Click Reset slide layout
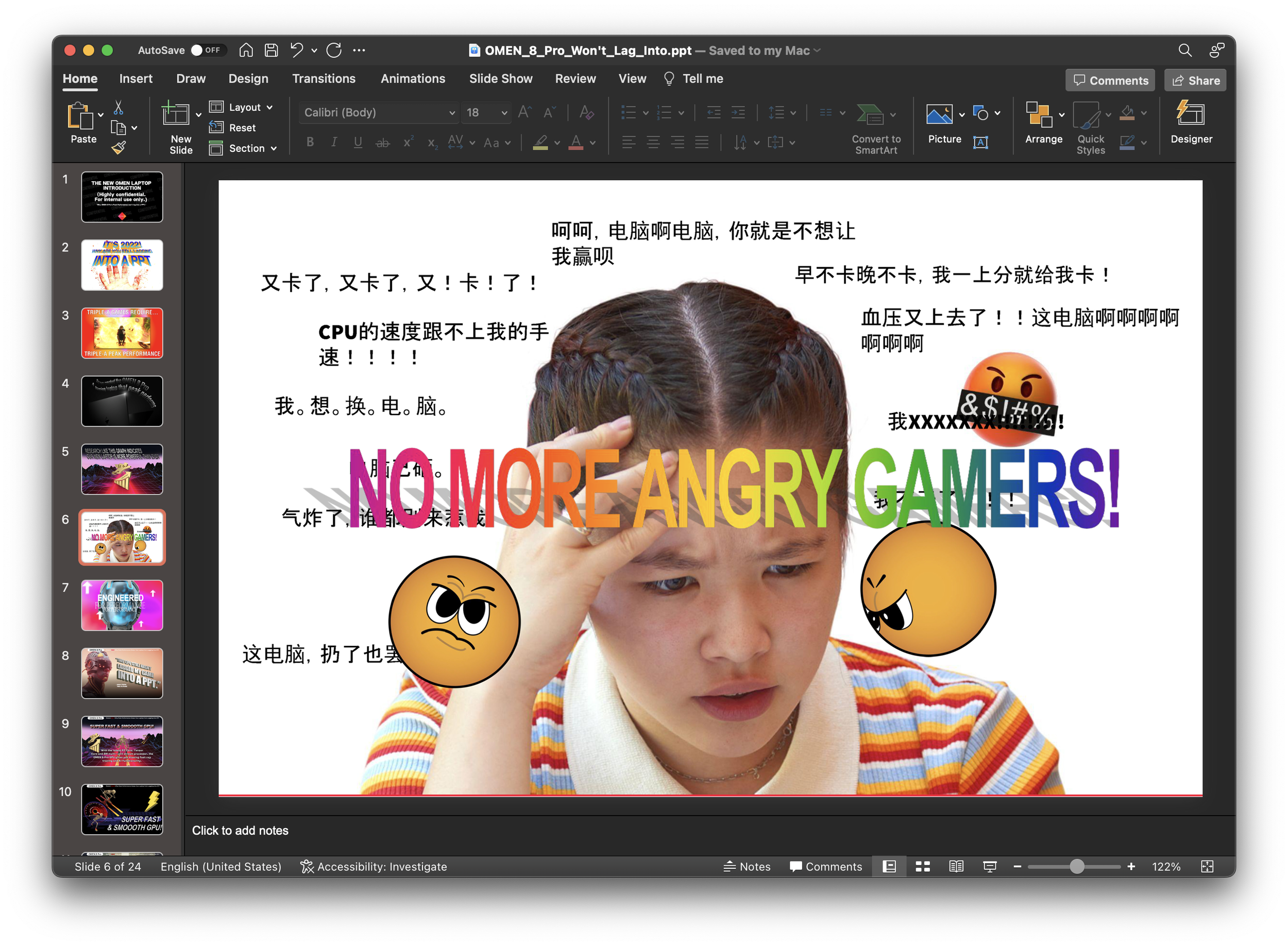 pyautogui.click(x=232, y=128)
